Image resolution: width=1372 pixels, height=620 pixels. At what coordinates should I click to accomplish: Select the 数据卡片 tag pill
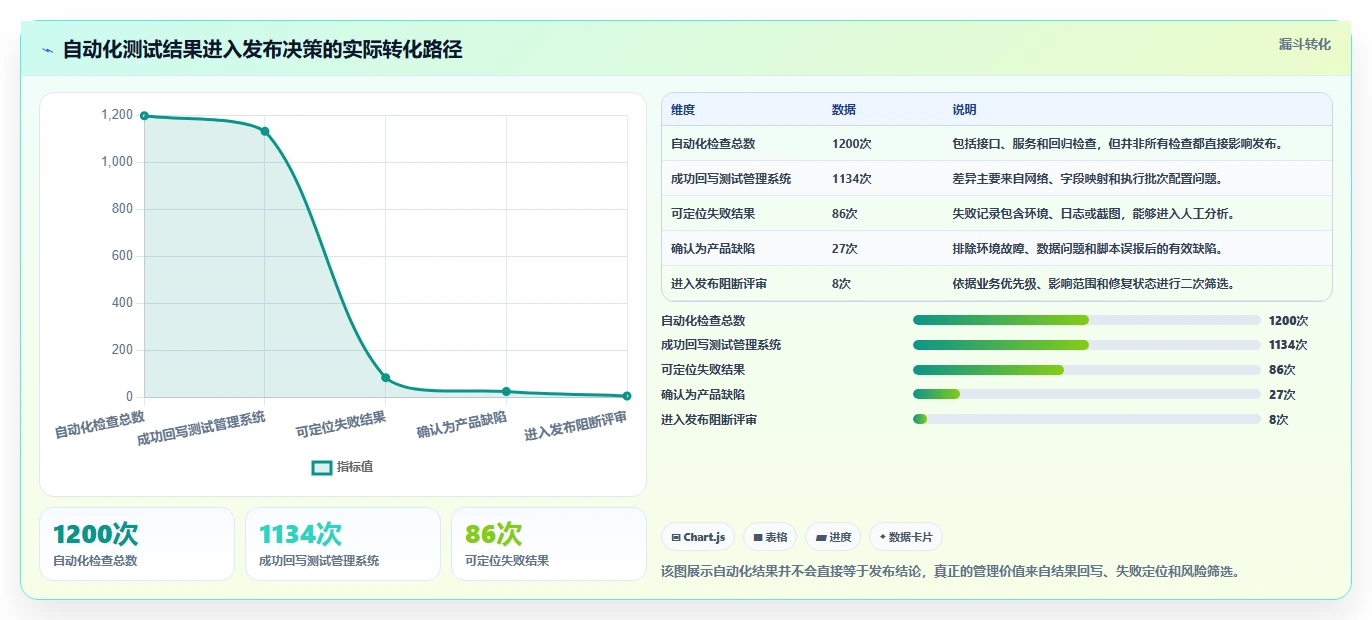(x=905, y=537)
